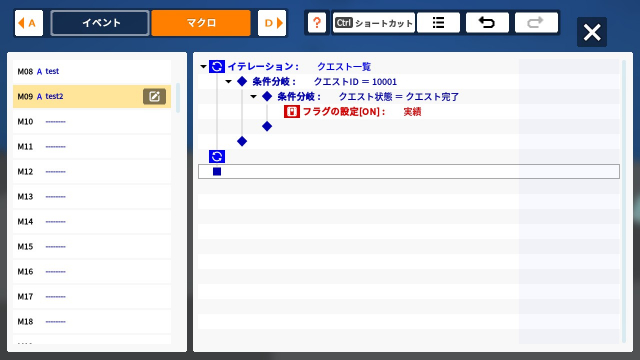The width and height of the screenshot is (640, 360).
Task: Open help with the question mark icon
Action: point(317,22)
